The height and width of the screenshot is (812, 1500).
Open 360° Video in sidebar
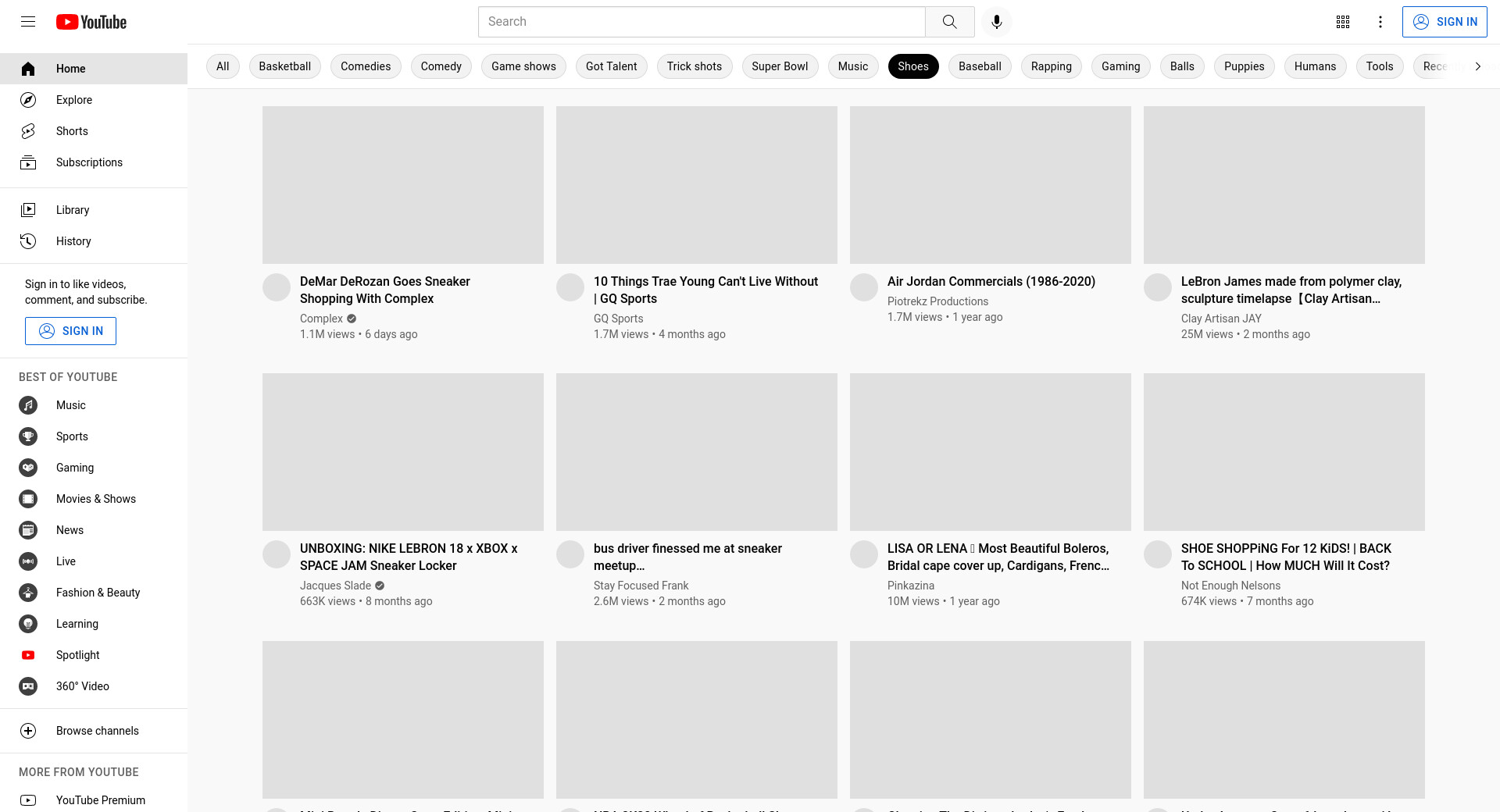94,686
